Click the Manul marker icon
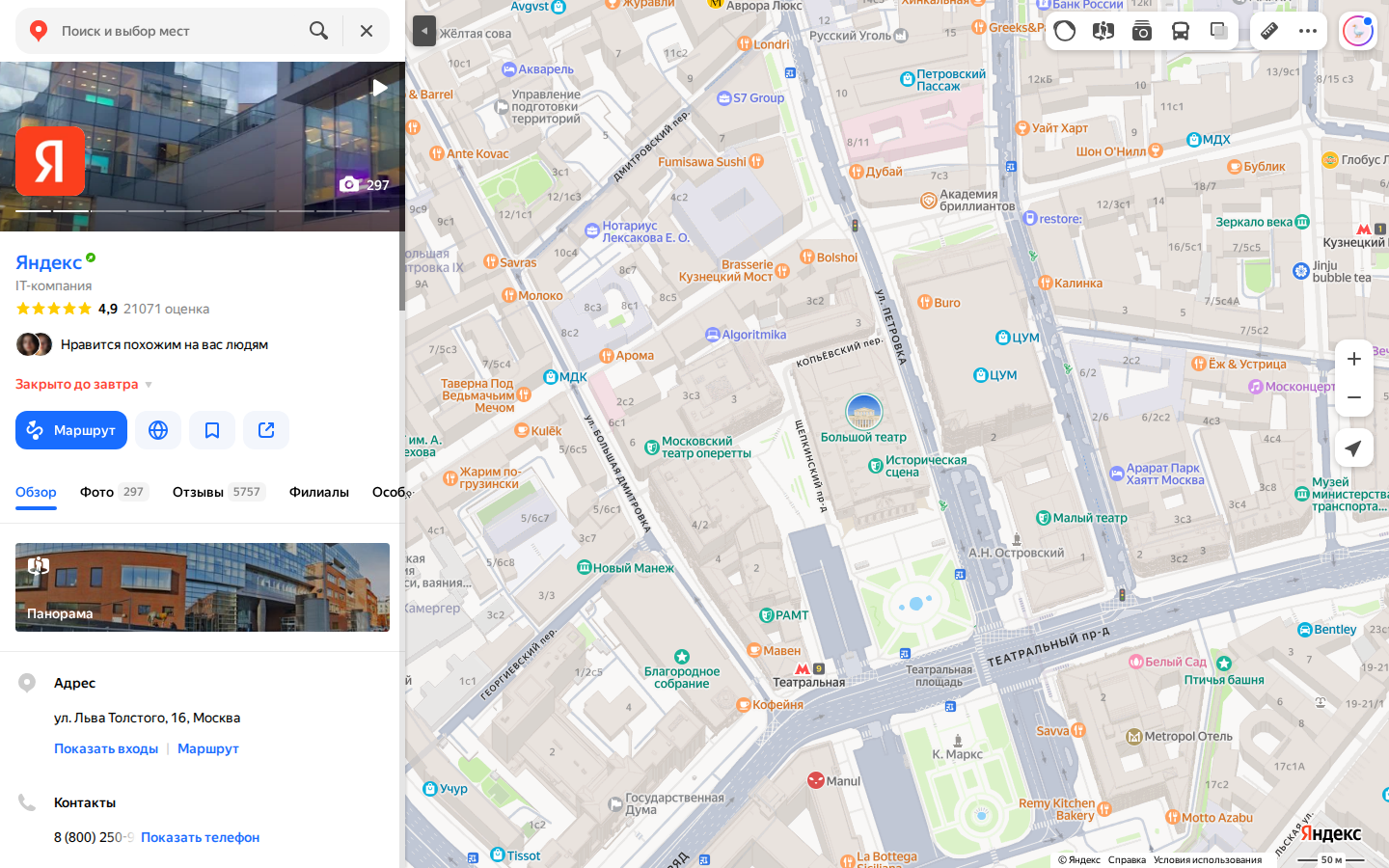Image resolution: width=1389 pixels, height=868 pixels. pyautogui.click(x=816, y=779)
